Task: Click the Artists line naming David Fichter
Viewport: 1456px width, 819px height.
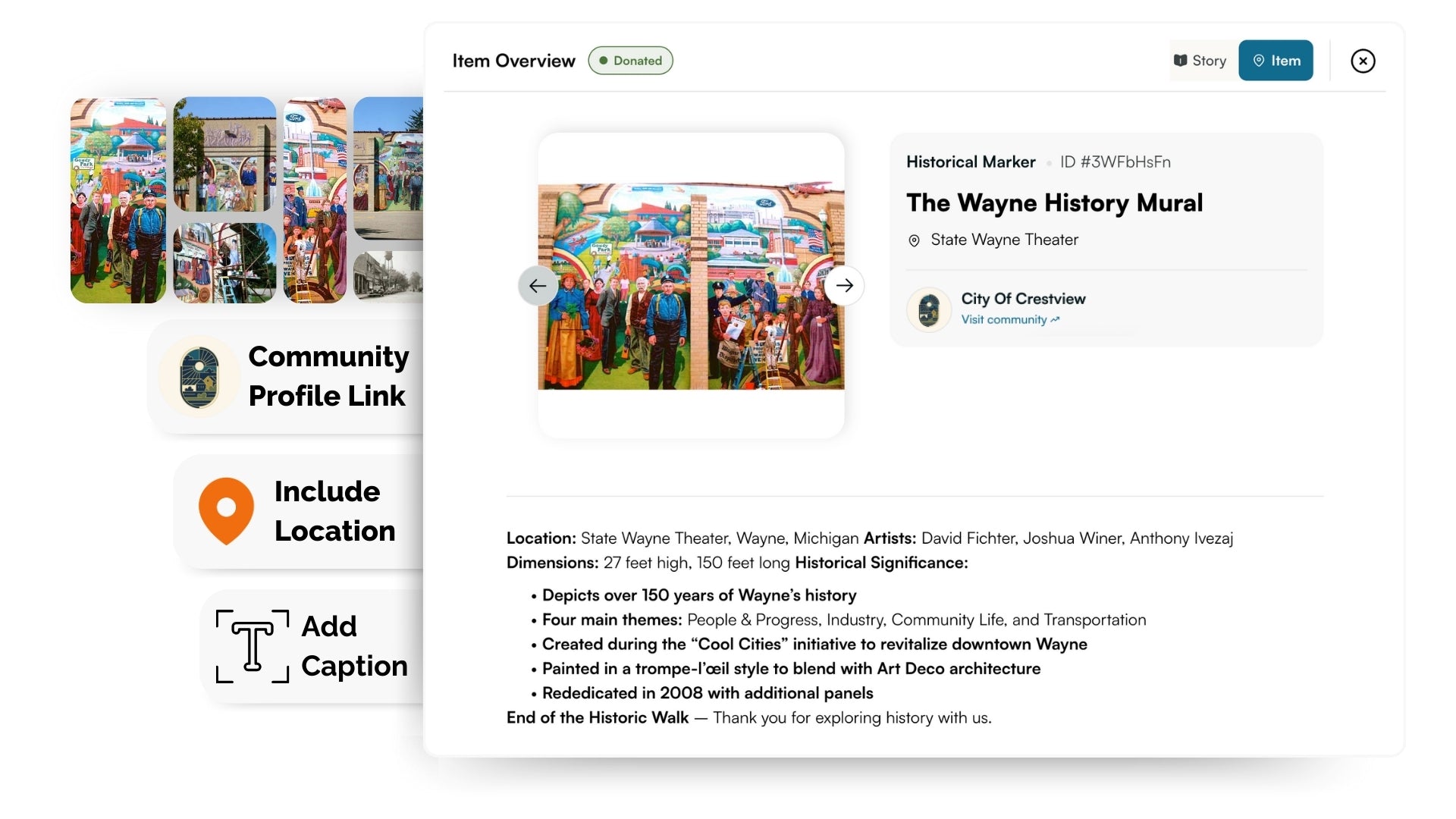Action: pyautogui.click(x=1048, y=538)
